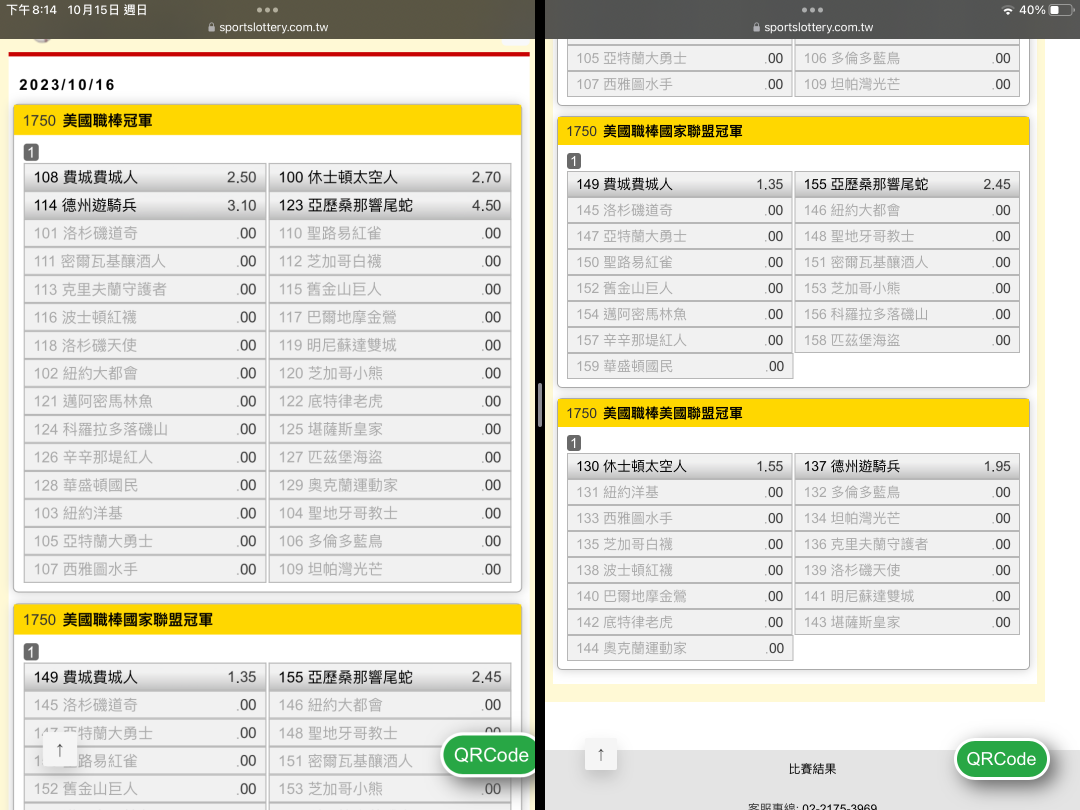Tap the left pane sportslottery.com.tw address bar
The image size is (1080, 810).
pyautogui.click(x=267, y=28)
